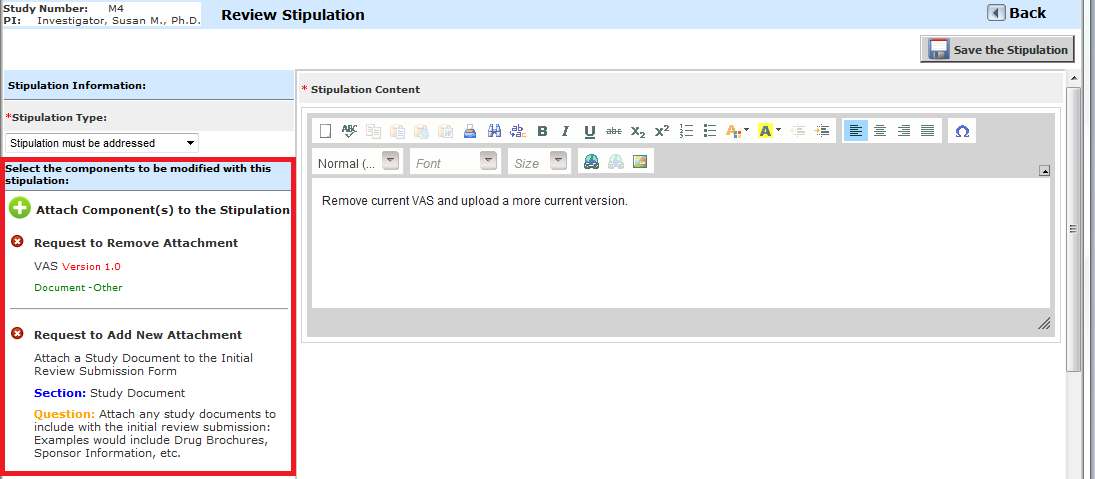The image size is (1095, 479).
Task: Align text right
Action: click(904, 131)
